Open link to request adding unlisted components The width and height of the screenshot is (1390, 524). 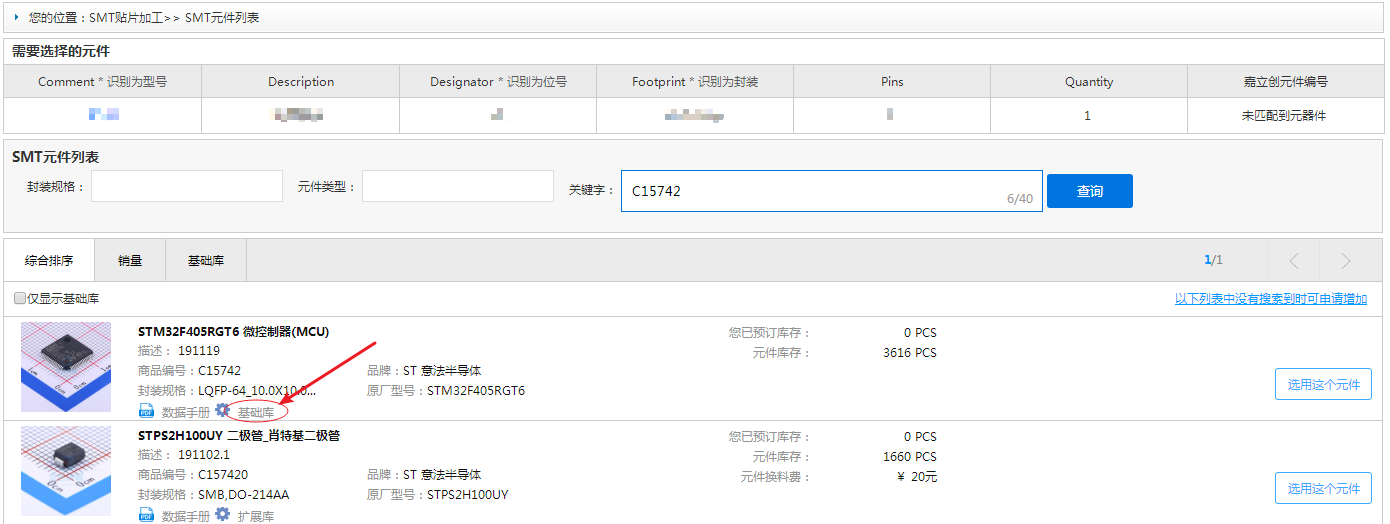tap(1270, 299)
